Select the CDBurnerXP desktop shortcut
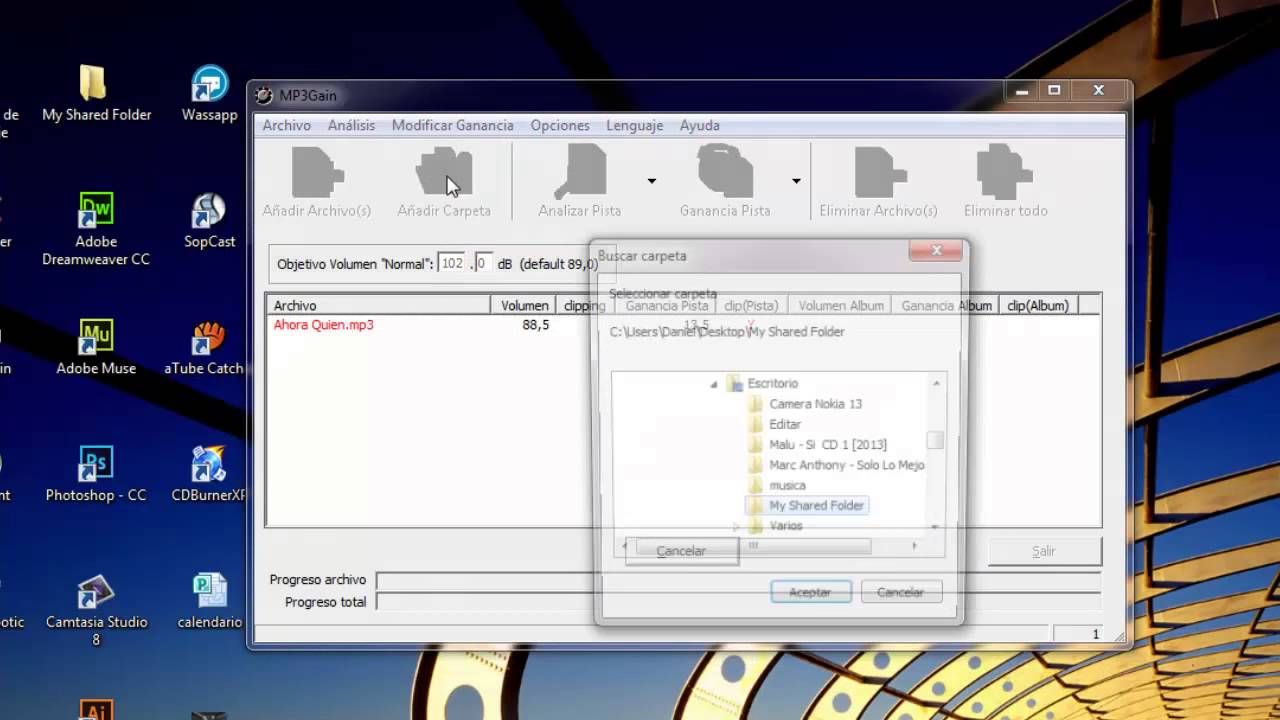 pyautogui.click(x=209, y=475)
